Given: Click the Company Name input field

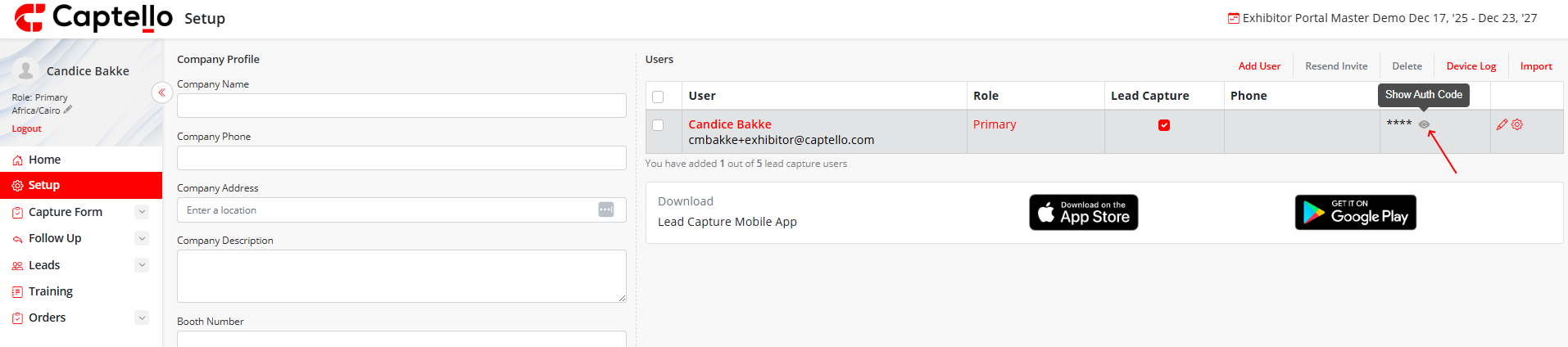Looking at the screenshot, I should (x=401, y=106).
